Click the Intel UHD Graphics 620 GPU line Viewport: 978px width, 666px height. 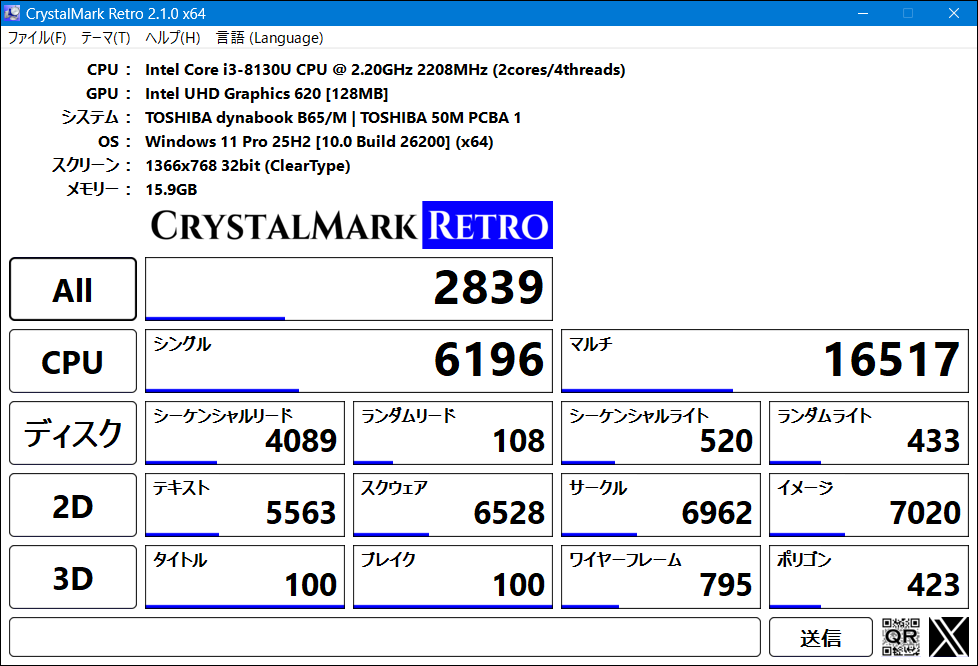266,94
